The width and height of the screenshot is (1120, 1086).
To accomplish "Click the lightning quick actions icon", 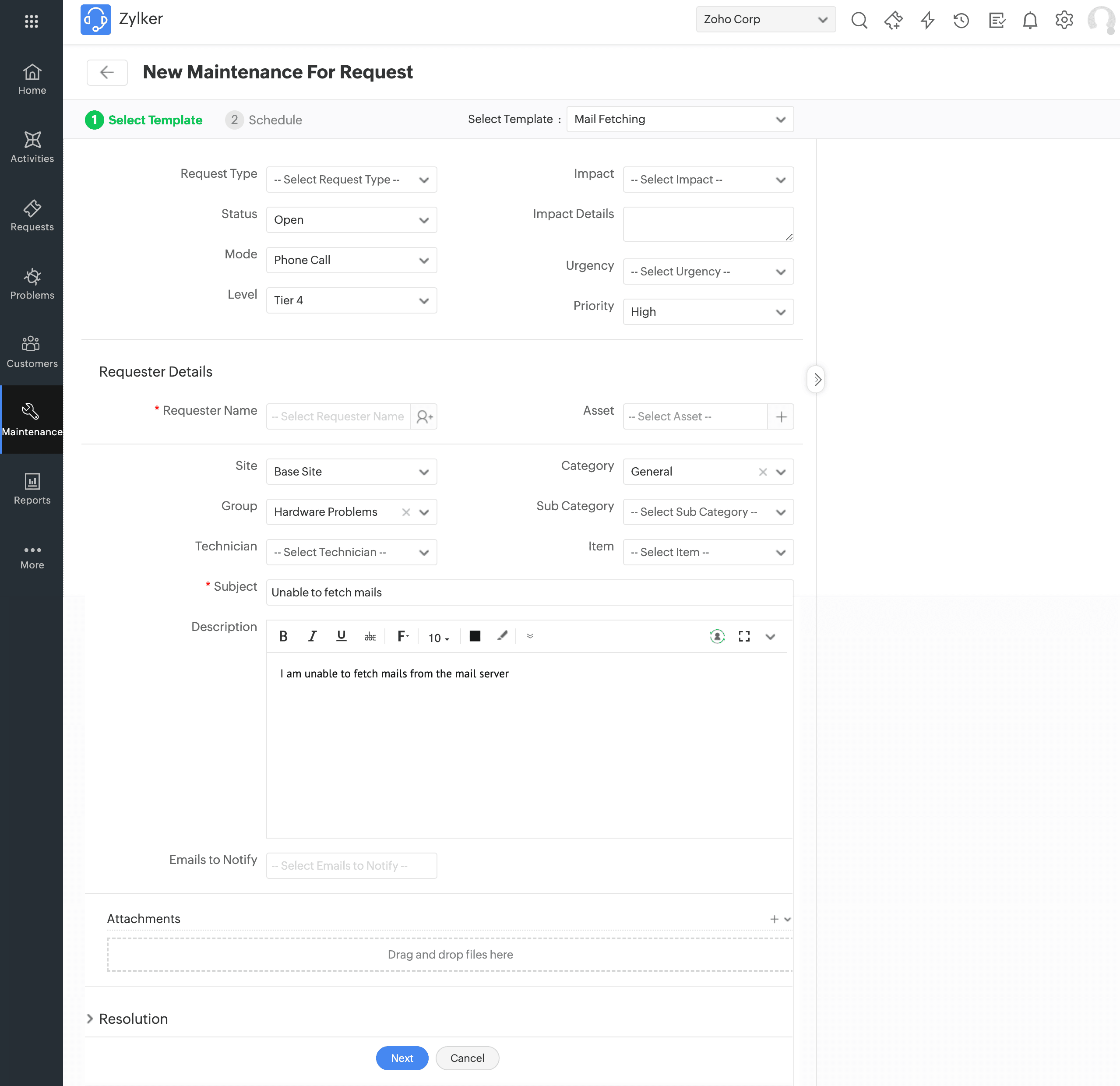I will (x=927, y=21).
